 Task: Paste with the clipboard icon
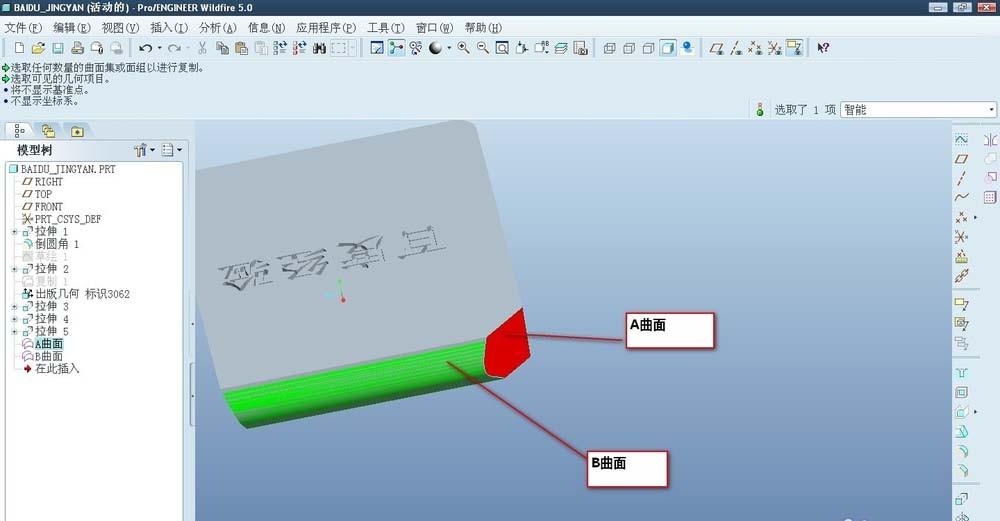(241, 48)
